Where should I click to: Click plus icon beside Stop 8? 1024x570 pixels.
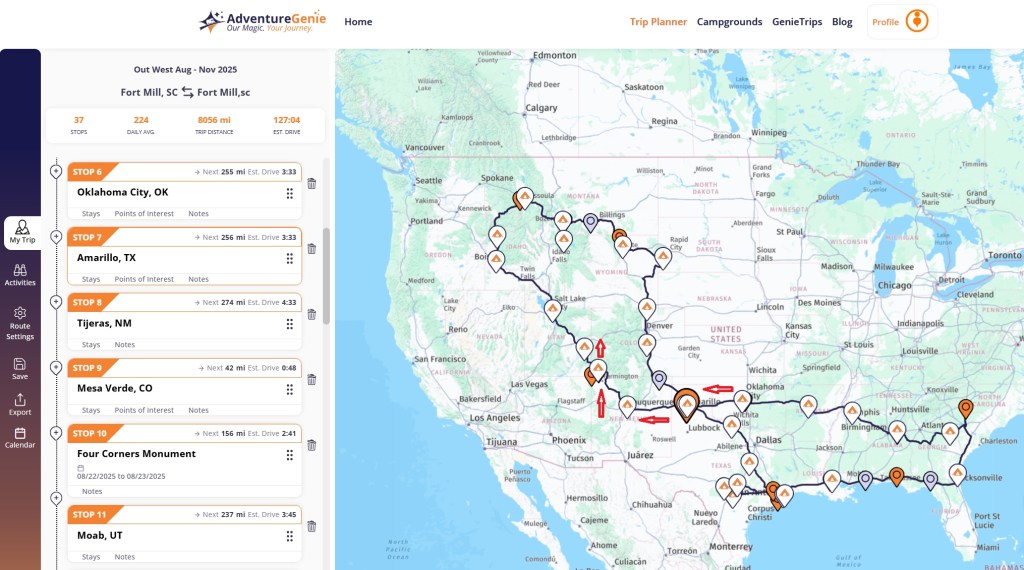[x=56, y=302]
